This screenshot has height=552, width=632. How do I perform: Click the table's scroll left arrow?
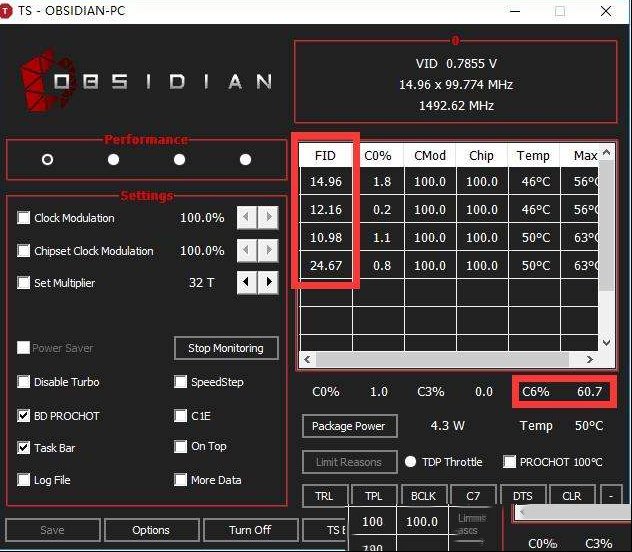click(308, 359)
